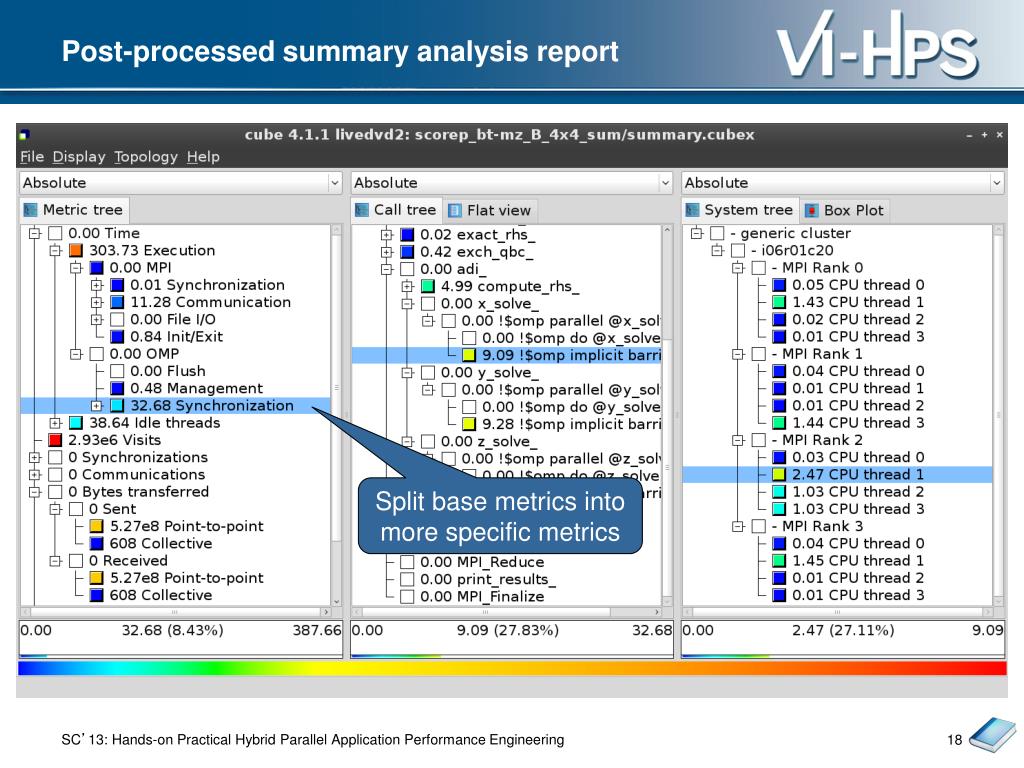Collapse the 0.00 x_solve_ node
The height and width of the screenshot is (768, 1024).
pos(408,304)
